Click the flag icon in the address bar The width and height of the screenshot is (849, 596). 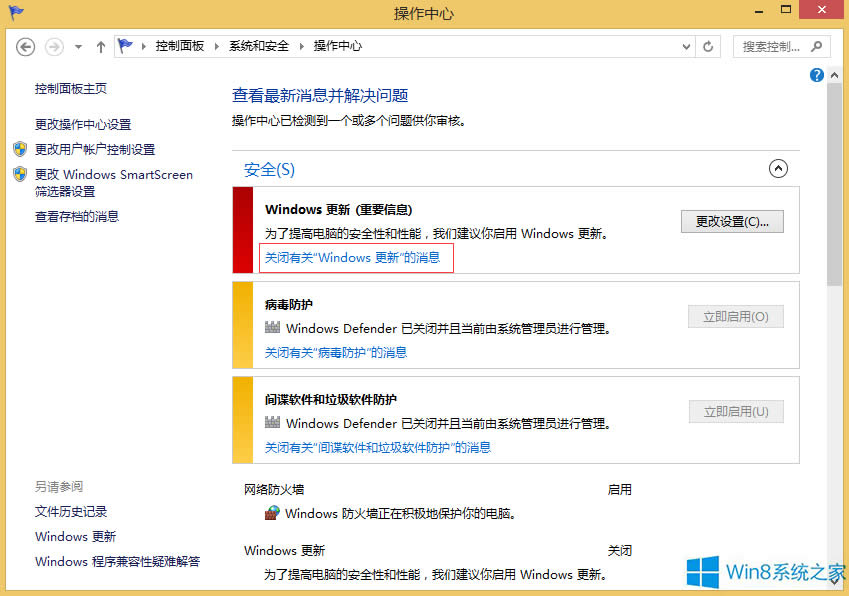click(124, 44)
